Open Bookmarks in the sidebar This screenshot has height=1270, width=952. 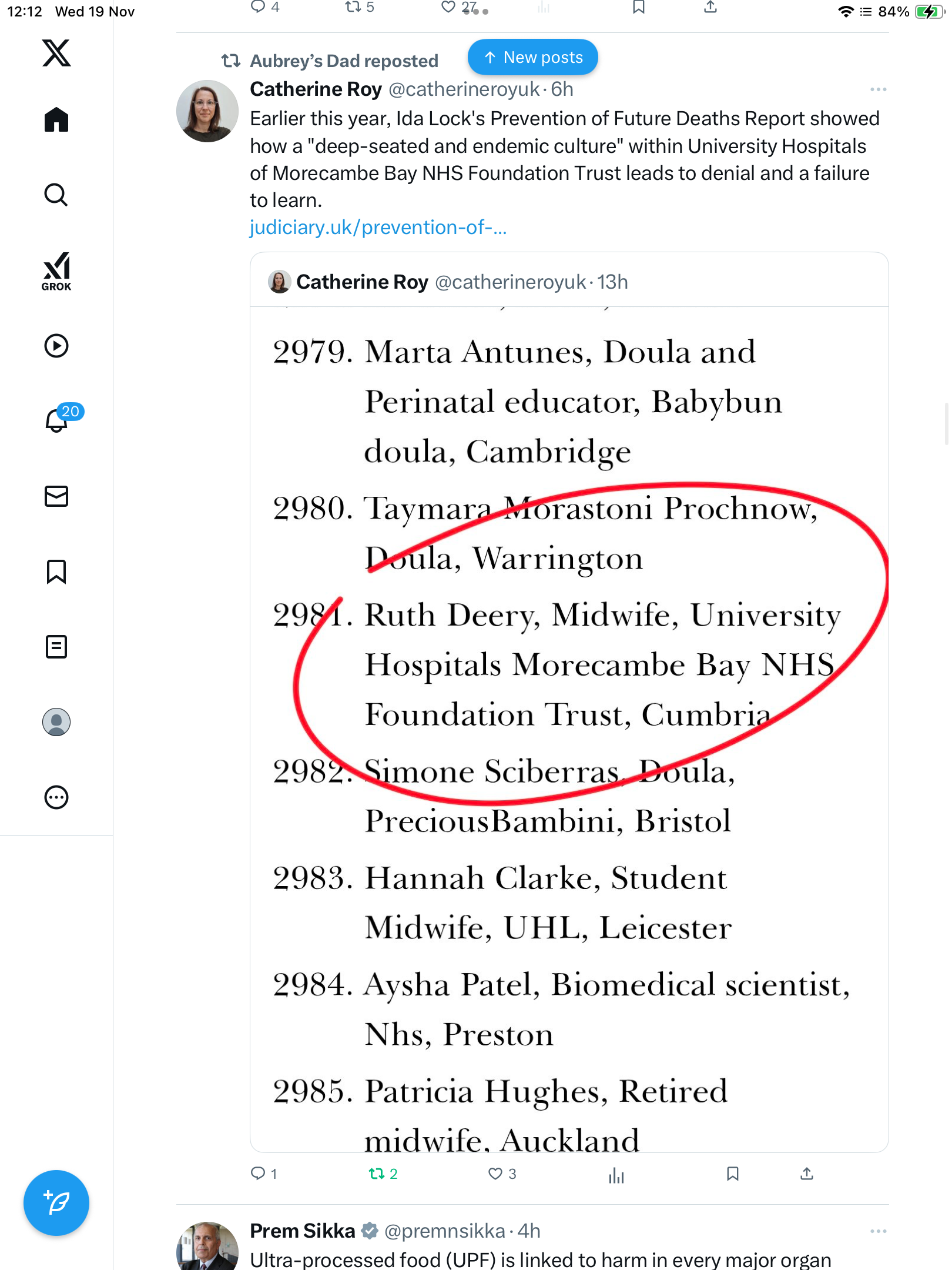56,571
